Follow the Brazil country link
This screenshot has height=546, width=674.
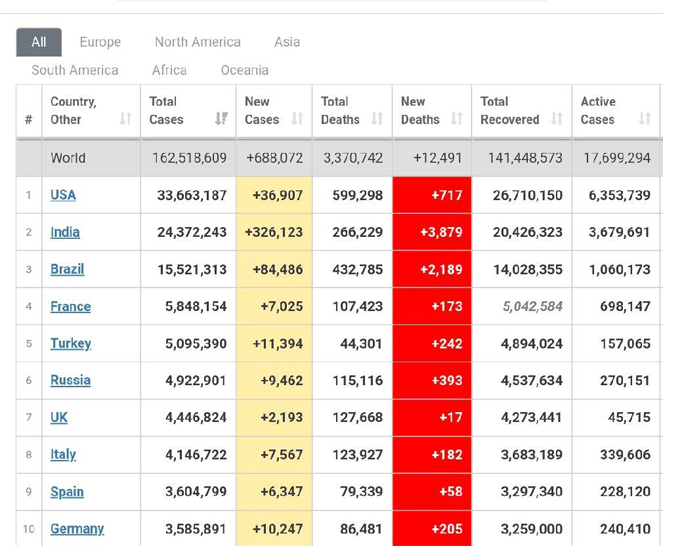pyautogui.click(x=67, y=269)
